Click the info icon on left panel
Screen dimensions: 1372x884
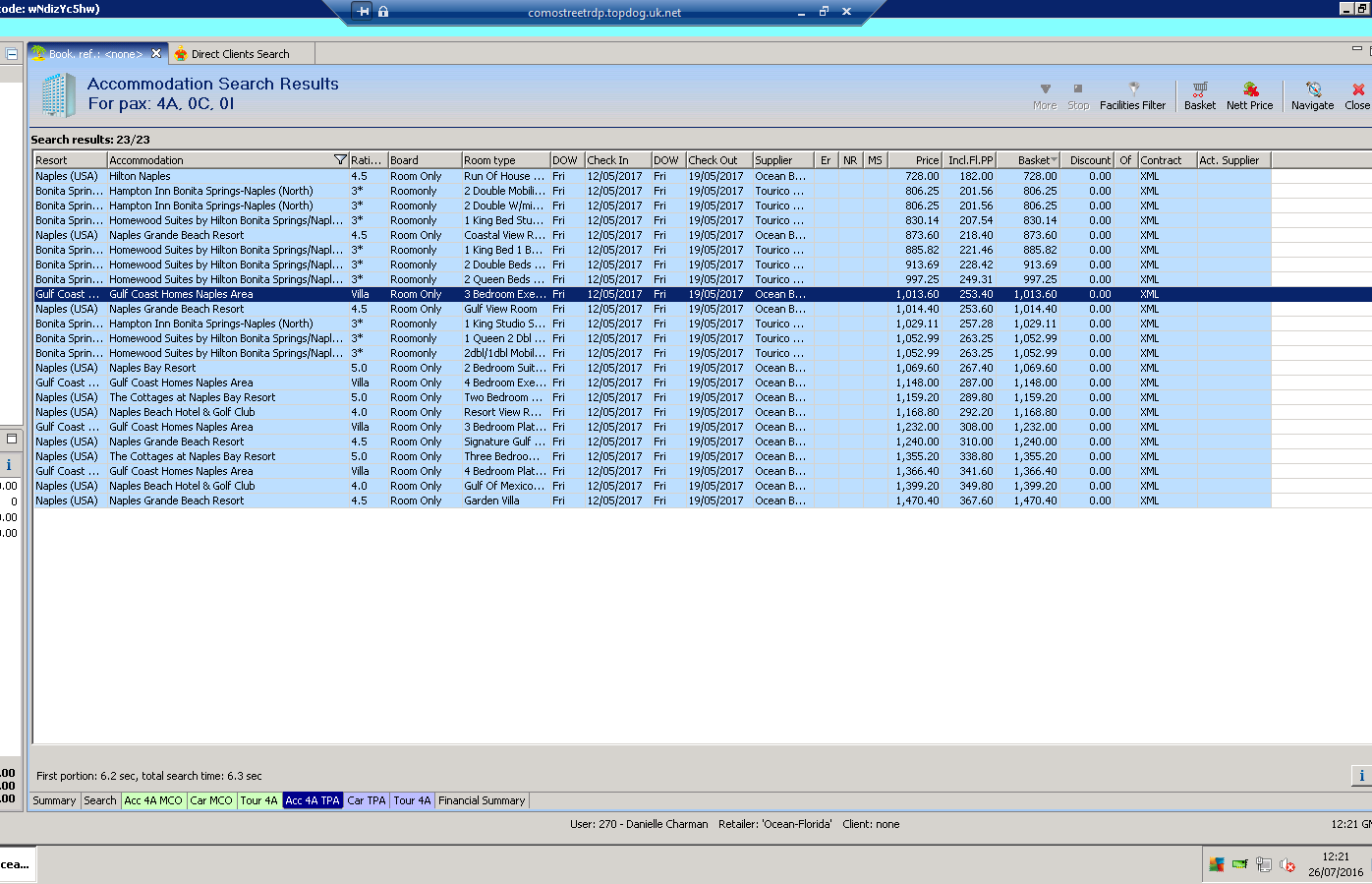coord(9,465)
